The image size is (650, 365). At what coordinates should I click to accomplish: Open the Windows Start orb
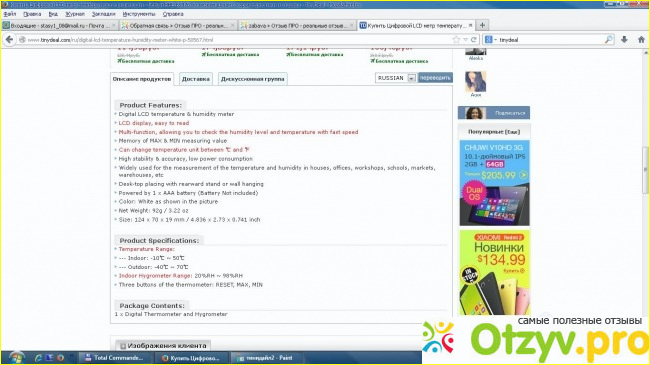(17, 358)
